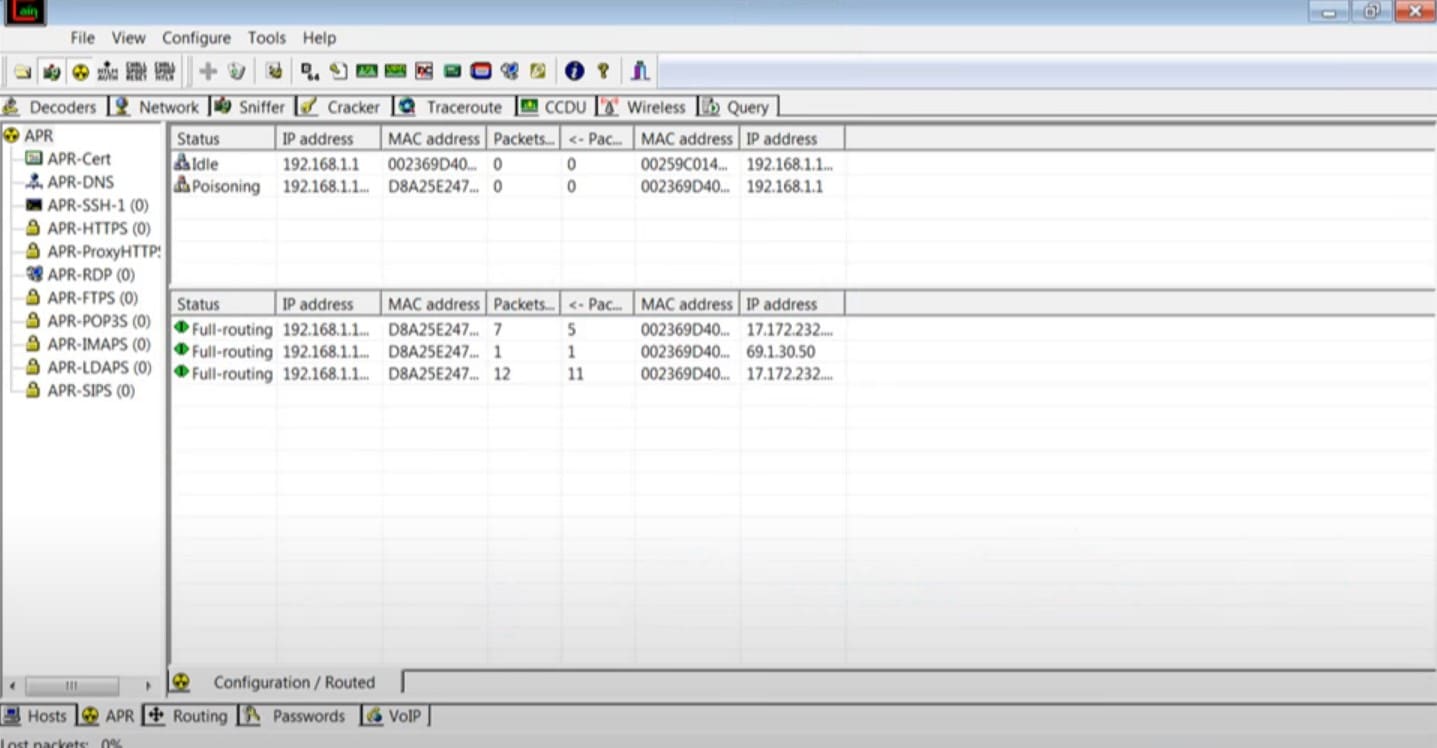The width and height of the screenshot is (1437, 748).
Task: Click the blue About info icon
Action: tap(574, 71)
